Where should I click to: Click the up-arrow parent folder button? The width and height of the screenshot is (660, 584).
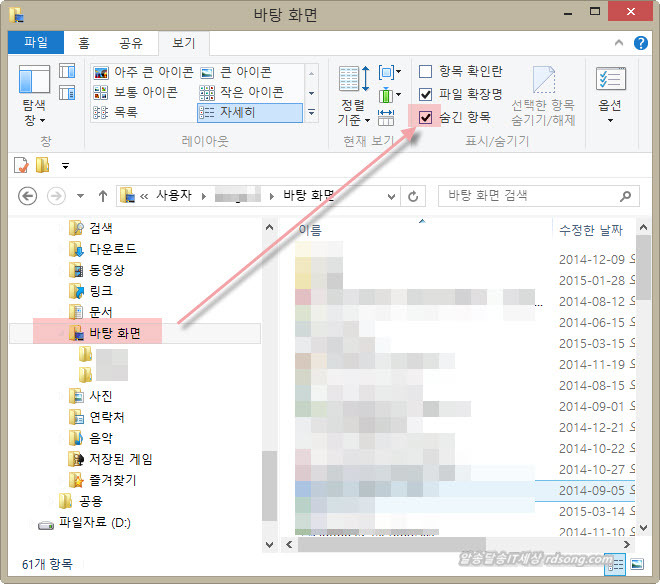pyautogui.click(x=102, y=196)
